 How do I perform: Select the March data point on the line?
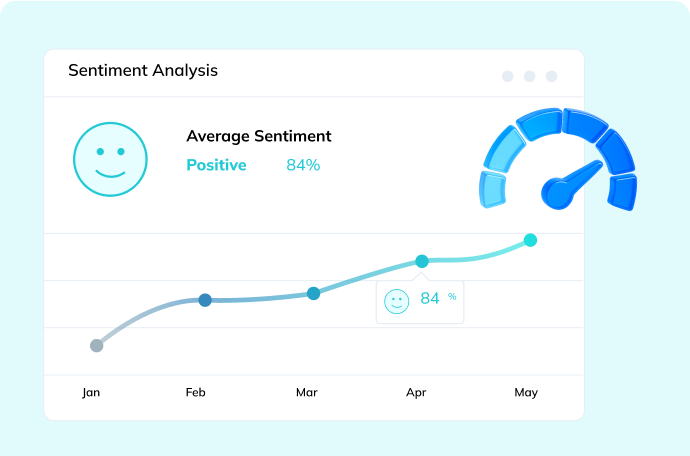313,293
